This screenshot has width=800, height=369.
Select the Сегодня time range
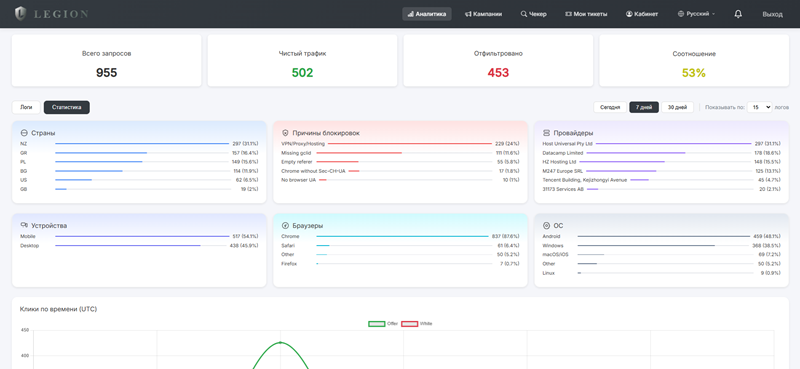(x=610, y=107)
